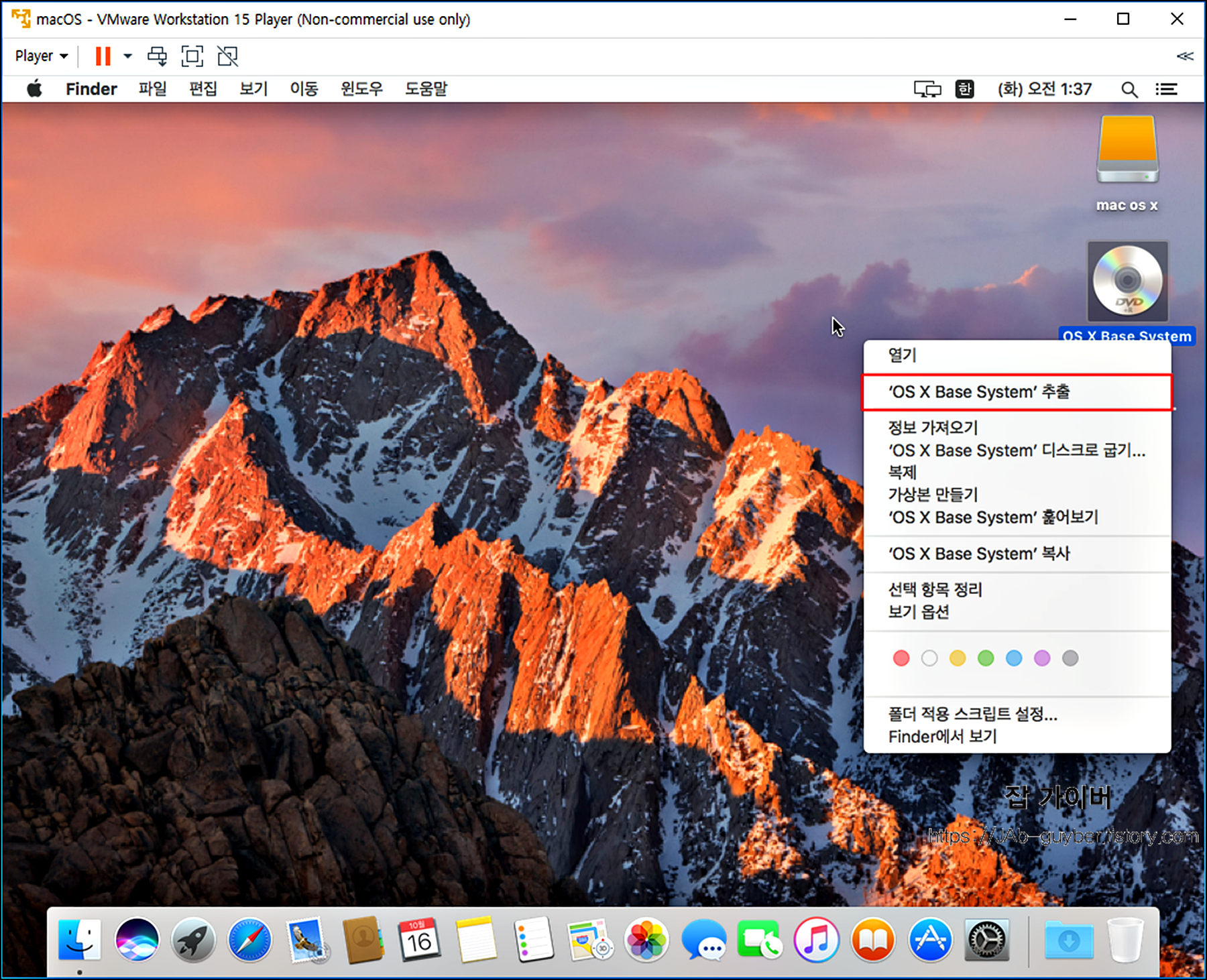Open Trash in the Dock
Image resolution: width=1207 pixels, height=980 pixels.
click(x=1125, y=940)
